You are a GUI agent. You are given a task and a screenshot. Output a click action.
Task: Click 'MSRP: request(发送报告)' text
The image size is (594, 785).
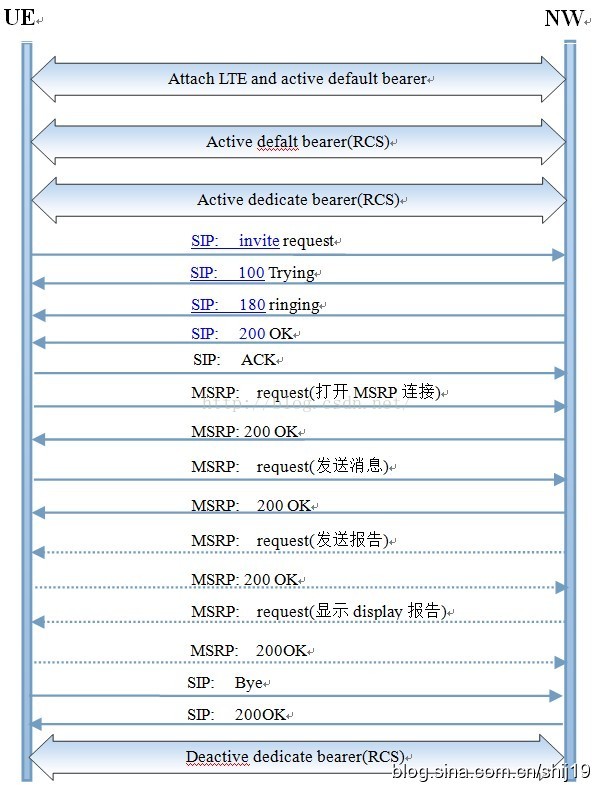coord(290,540)
